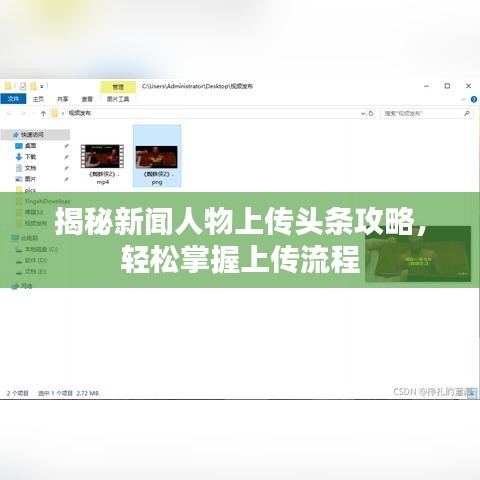Screen dimensions: 480x480
Task: Click the search magnifier icon
Action: click(467, 113)
